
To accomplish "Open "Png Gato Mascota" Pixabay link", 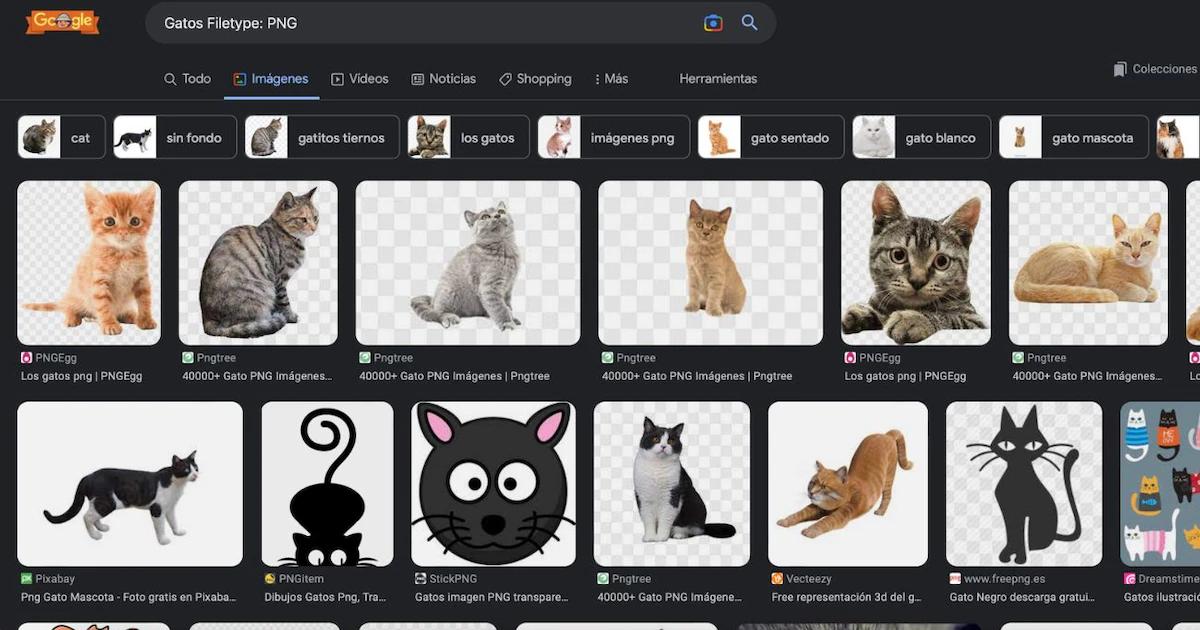I will 128,597.
